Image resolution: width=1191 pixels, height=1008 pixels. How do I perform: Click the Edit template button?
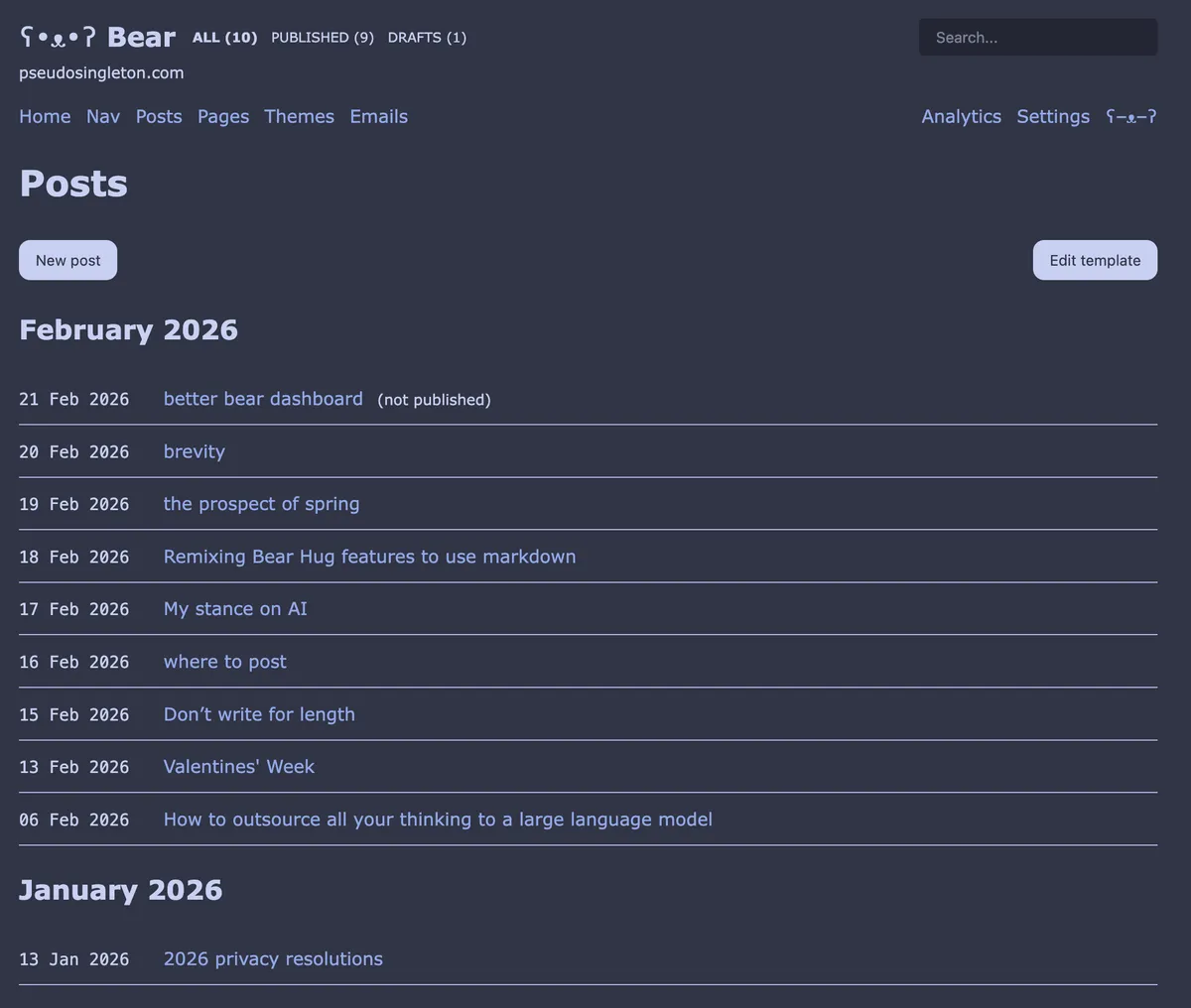(1095, 260)
